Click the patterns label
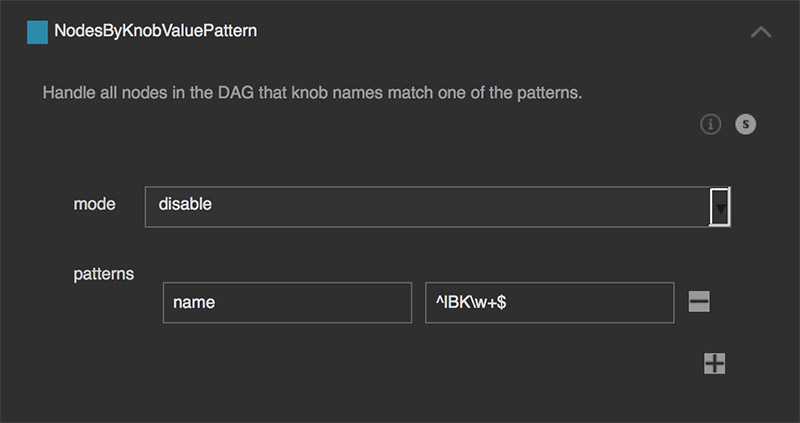 pos(104,273)
